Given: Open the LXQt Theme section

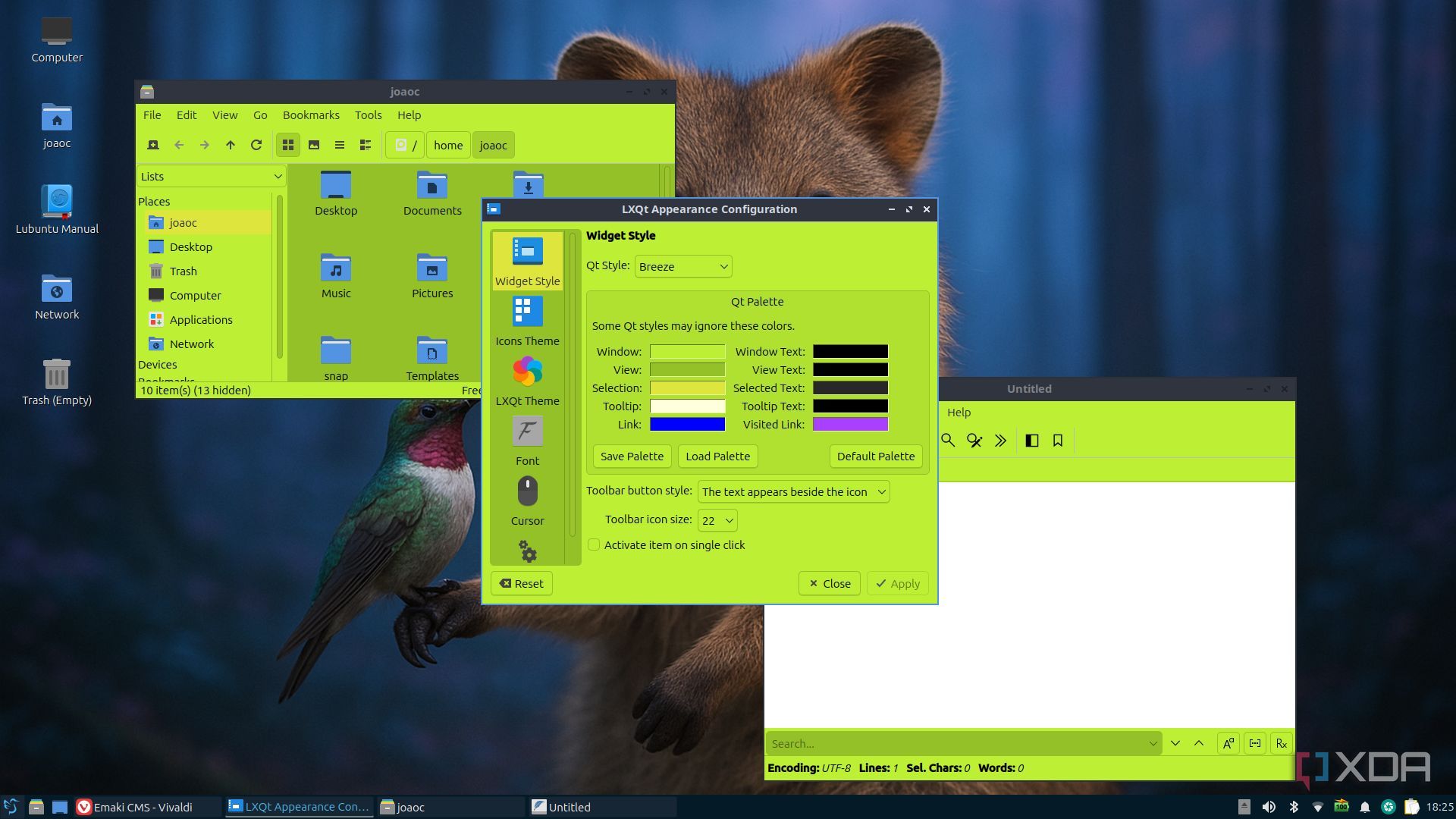Looking at the screenshot, I should tap(527, 381).
